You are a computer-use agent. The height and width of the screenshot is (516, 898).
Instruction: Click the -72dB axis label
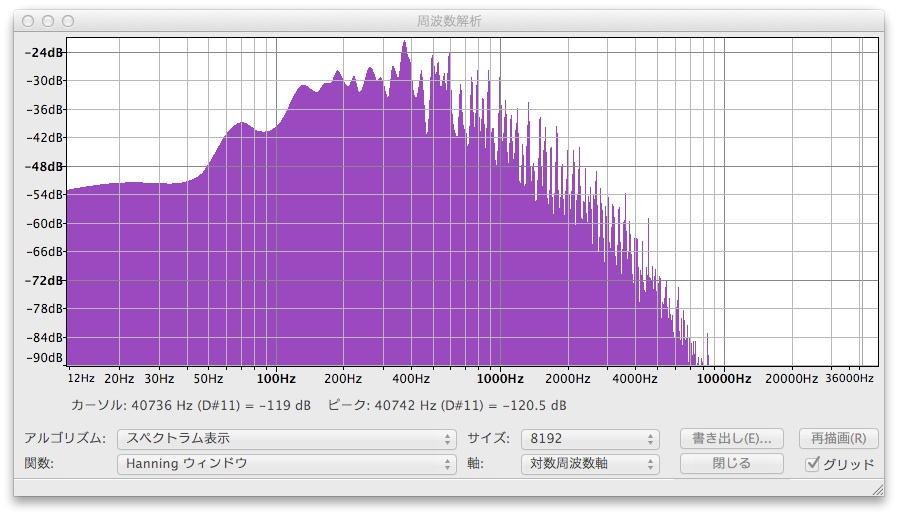45,281
